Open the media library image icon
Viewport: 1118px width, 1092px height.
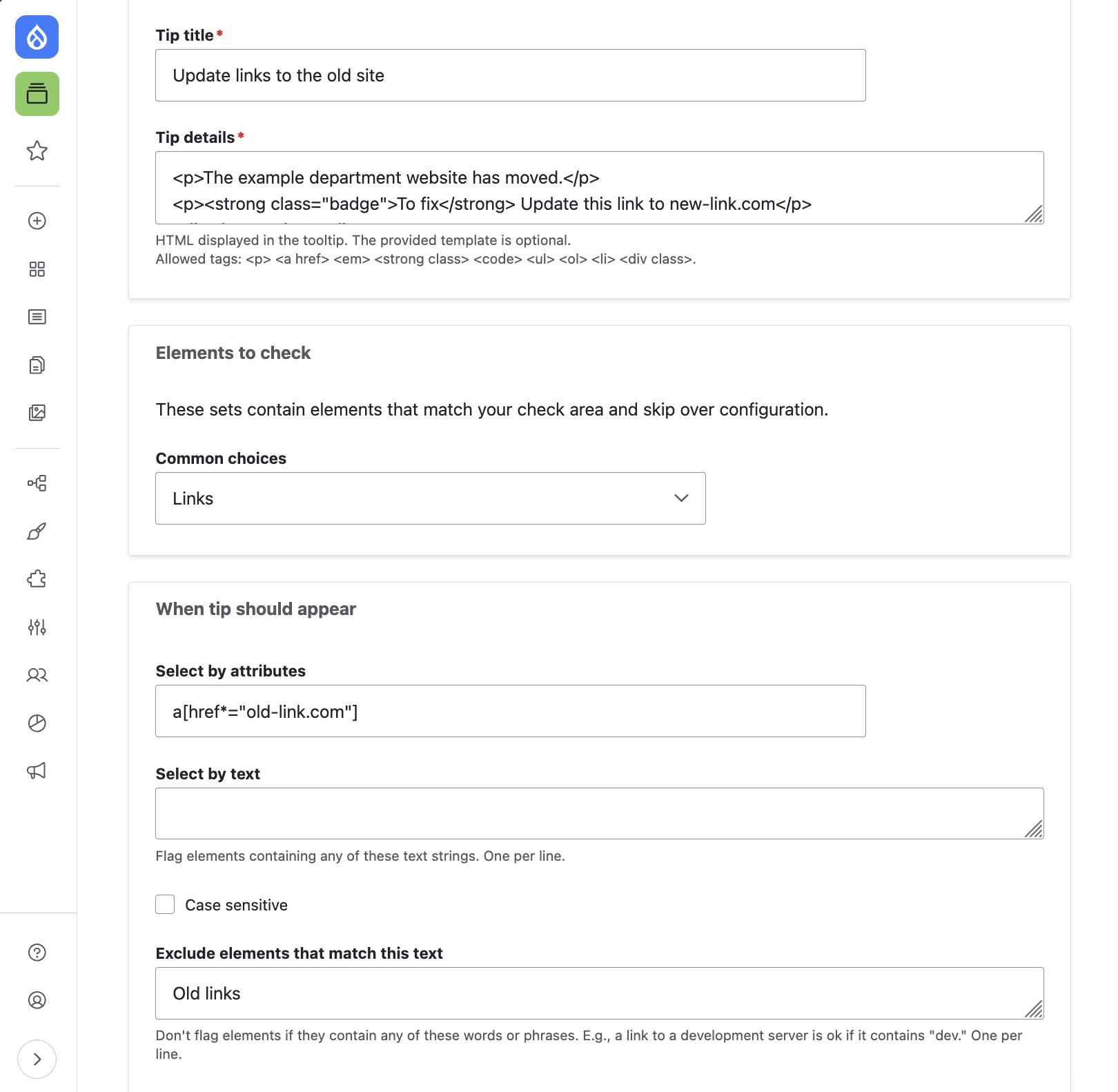tap(37, 413)
